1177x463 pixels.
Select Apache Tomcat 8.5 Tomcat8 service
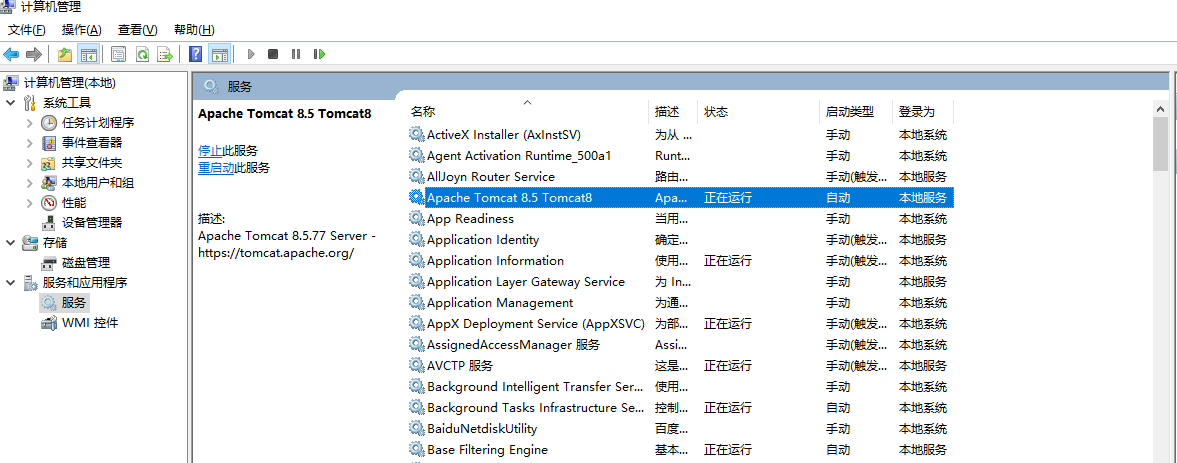680,198
